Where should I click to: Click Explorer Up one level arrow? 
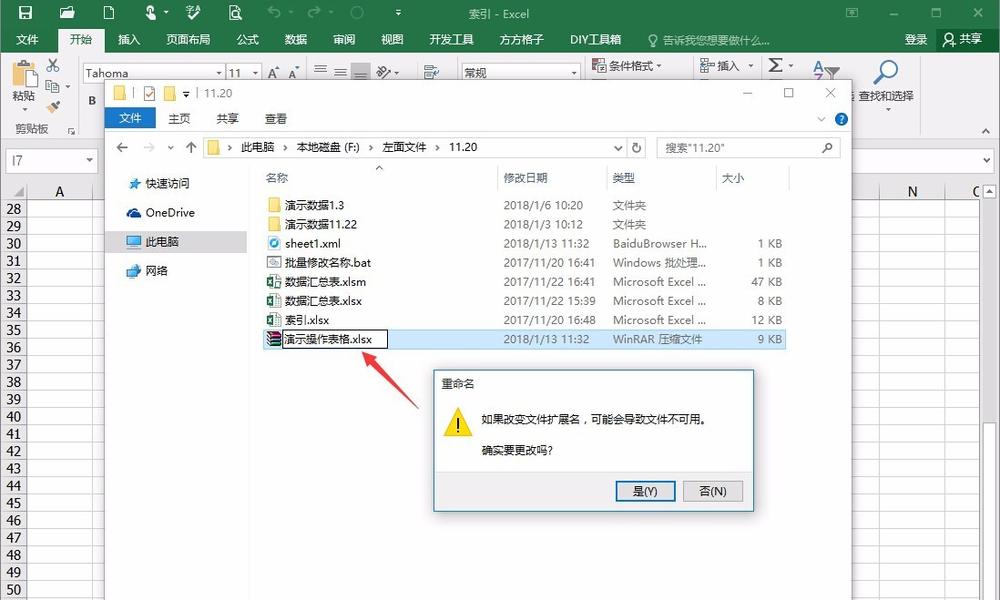[191, 148]
